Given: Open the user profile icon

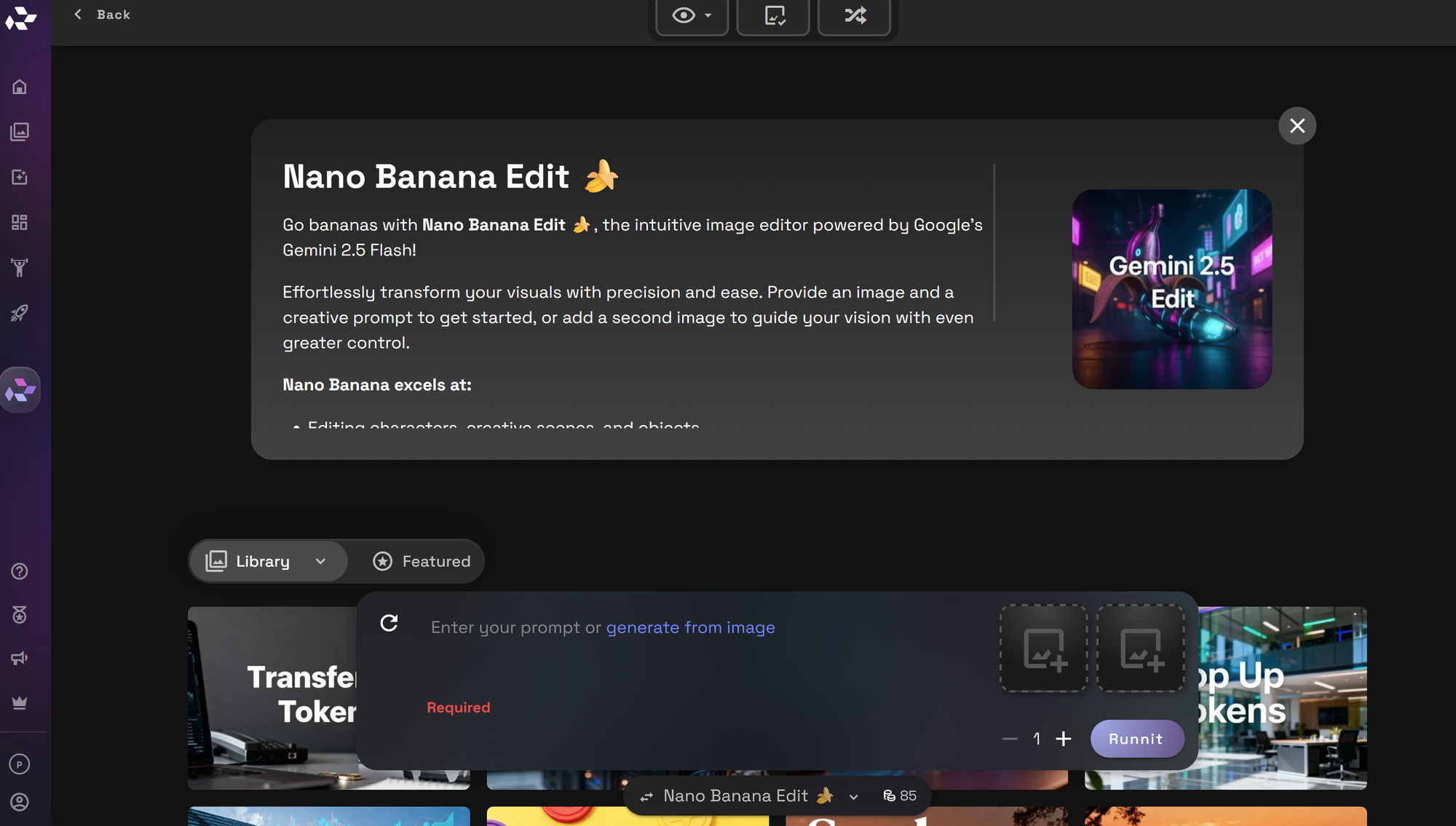Looking at the screenshot, I should (20, 802).
